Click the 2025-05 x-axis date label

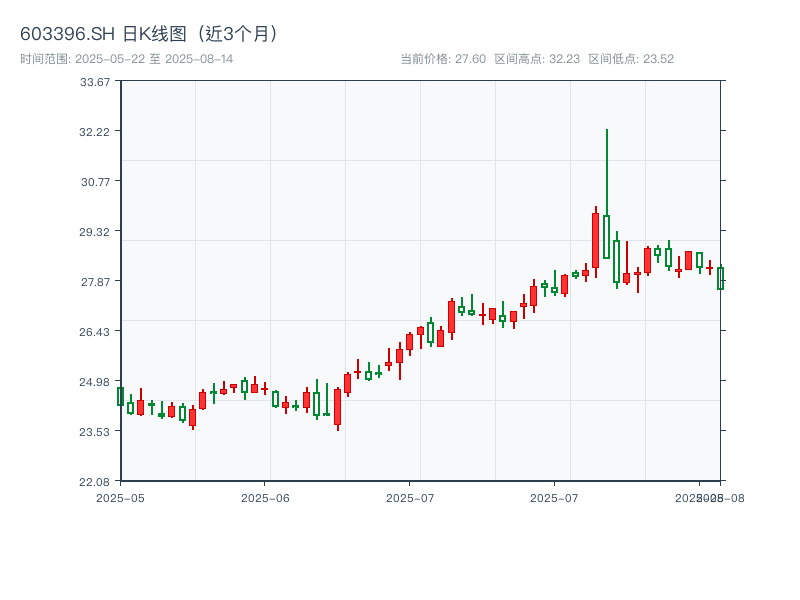[120, 497]
